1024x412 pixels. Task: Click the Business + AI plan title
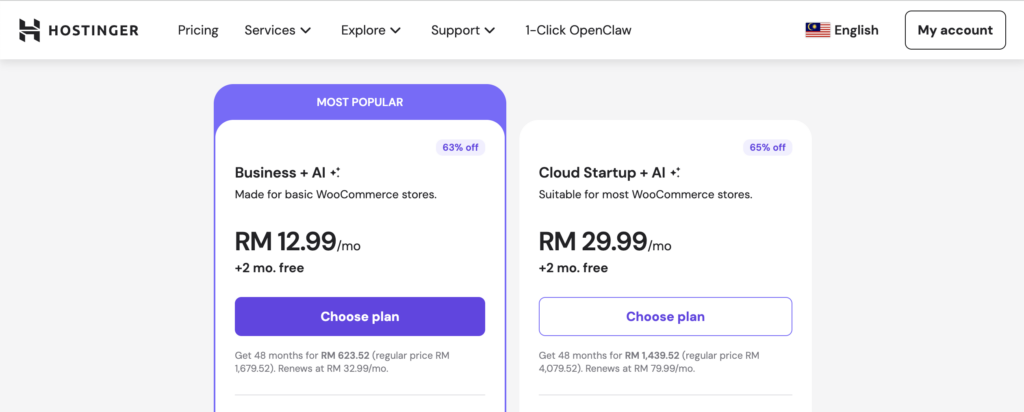(x=280, y=173)
